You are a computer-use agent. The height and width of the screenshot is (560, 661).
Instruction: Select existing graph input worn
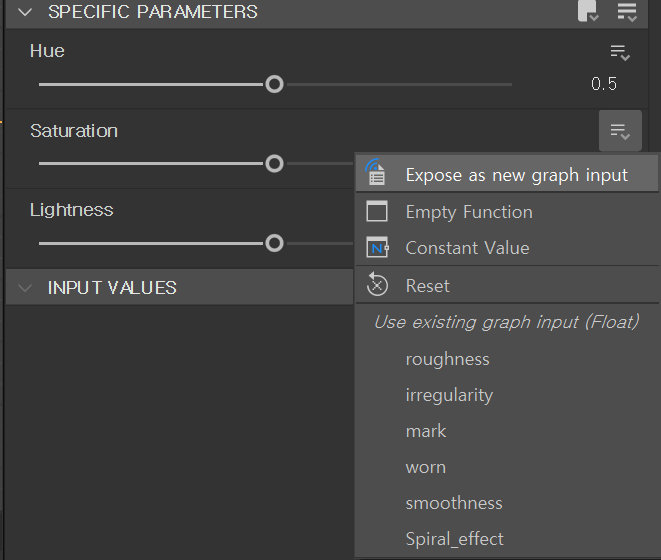pyautogui.click(x=507, y=467)
